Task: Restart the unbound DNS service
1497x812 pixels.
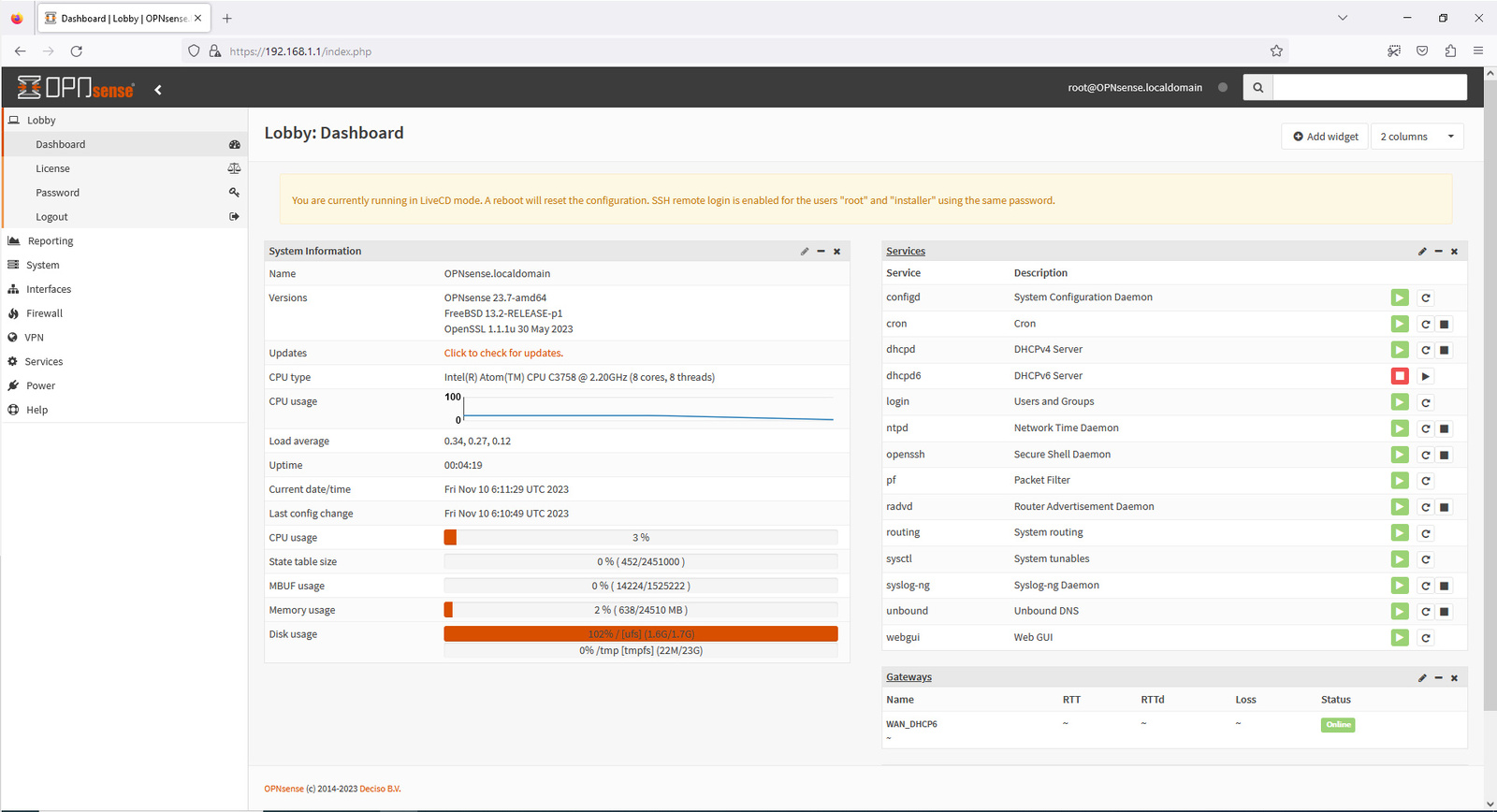Action: 1426,612
